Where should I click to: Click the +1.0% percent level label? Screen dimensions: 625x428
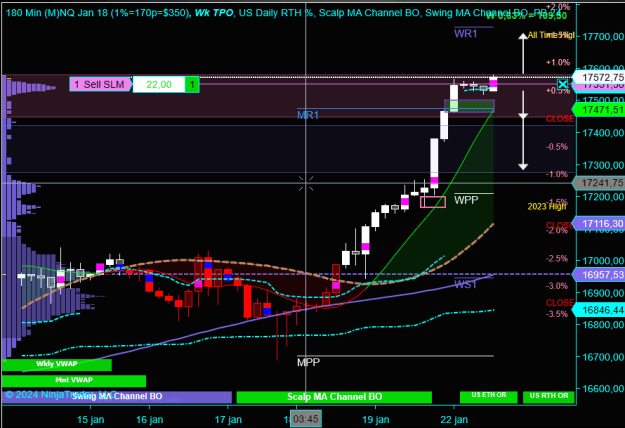(x=558, y=63)
